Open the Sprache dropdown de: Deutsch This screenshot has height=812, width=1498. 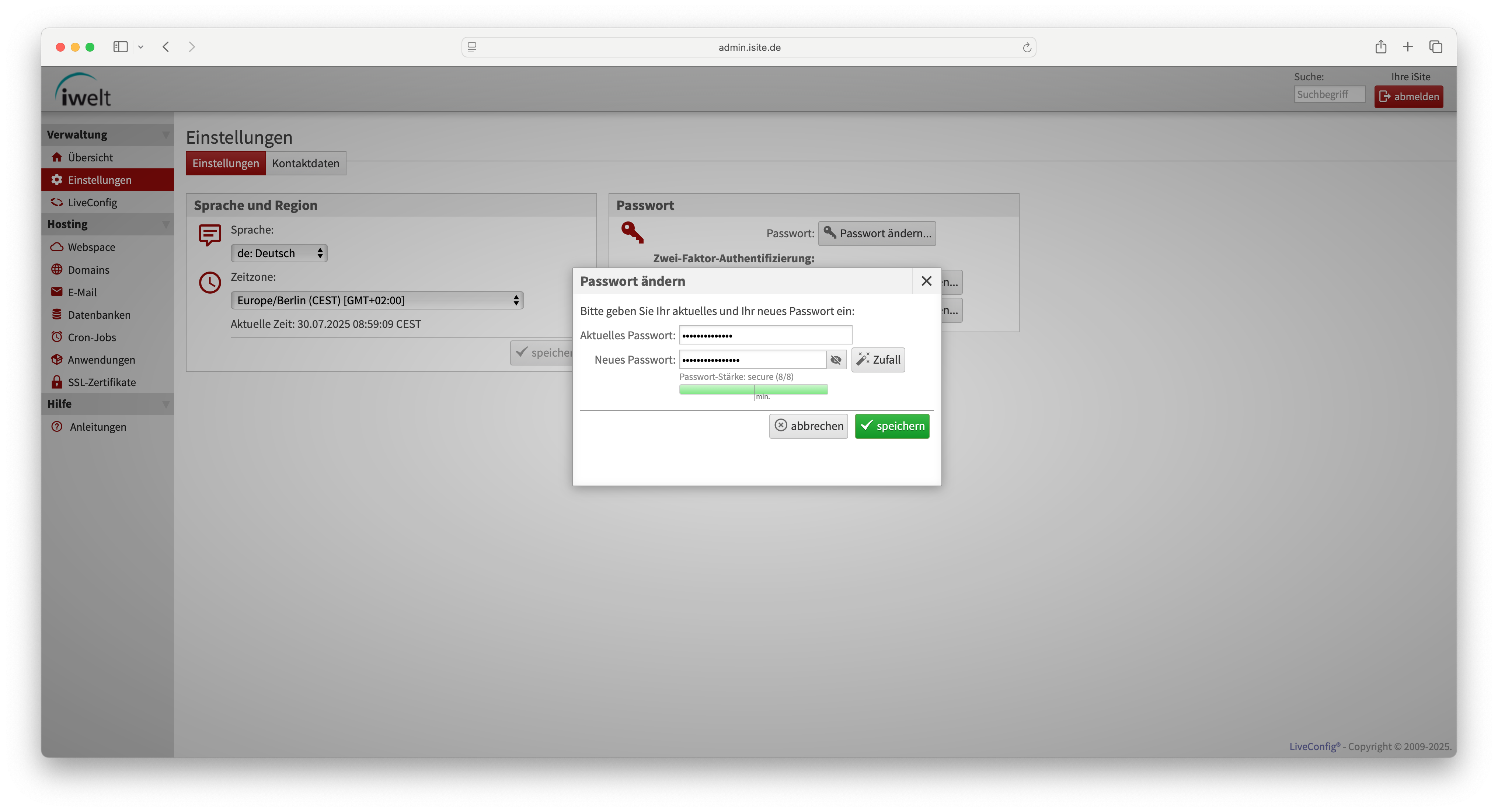click(279, 253)
